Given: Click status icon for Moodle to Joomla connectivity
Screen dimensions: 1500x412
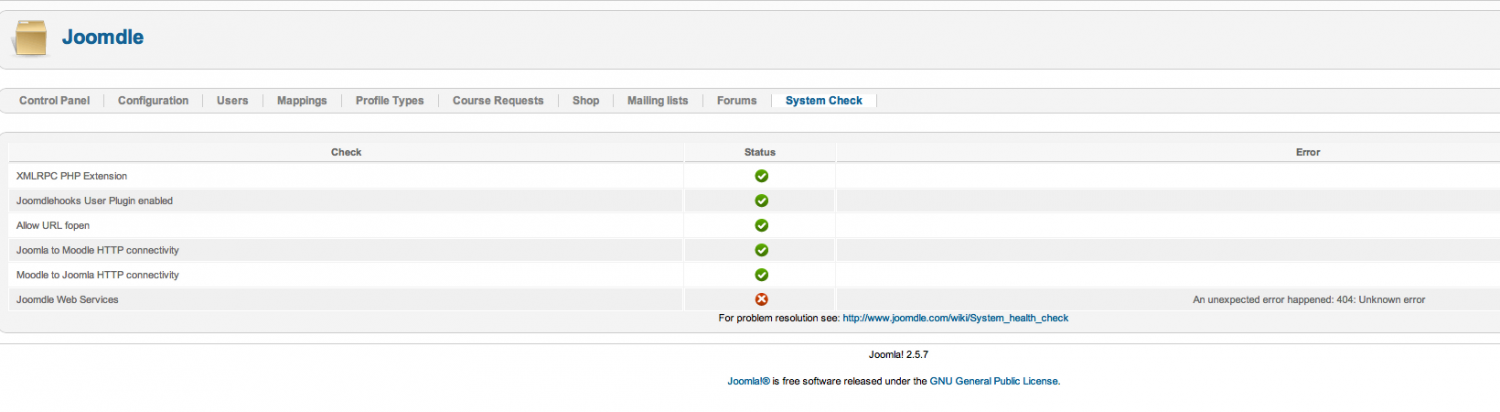Looking at the screenshot, I should 761,275.
